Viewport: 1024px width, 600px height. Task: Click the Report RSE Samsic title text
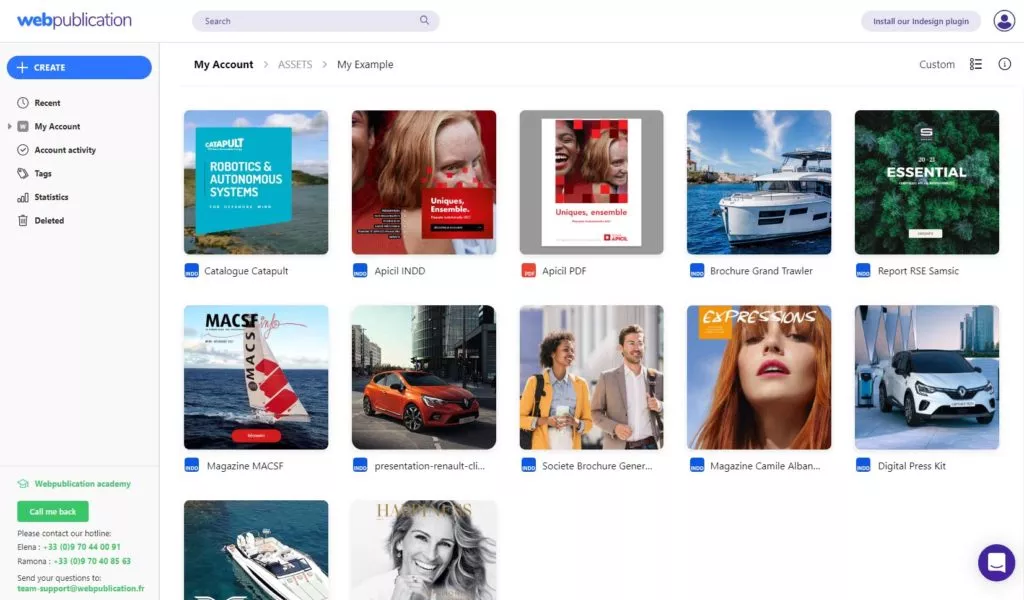[x=918, y=270]
